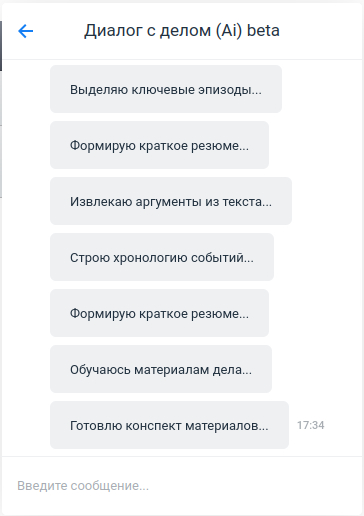Click the 'Строю хронологию событий...' message bubble
Screen dimensions: 364x516
[162, 257]
